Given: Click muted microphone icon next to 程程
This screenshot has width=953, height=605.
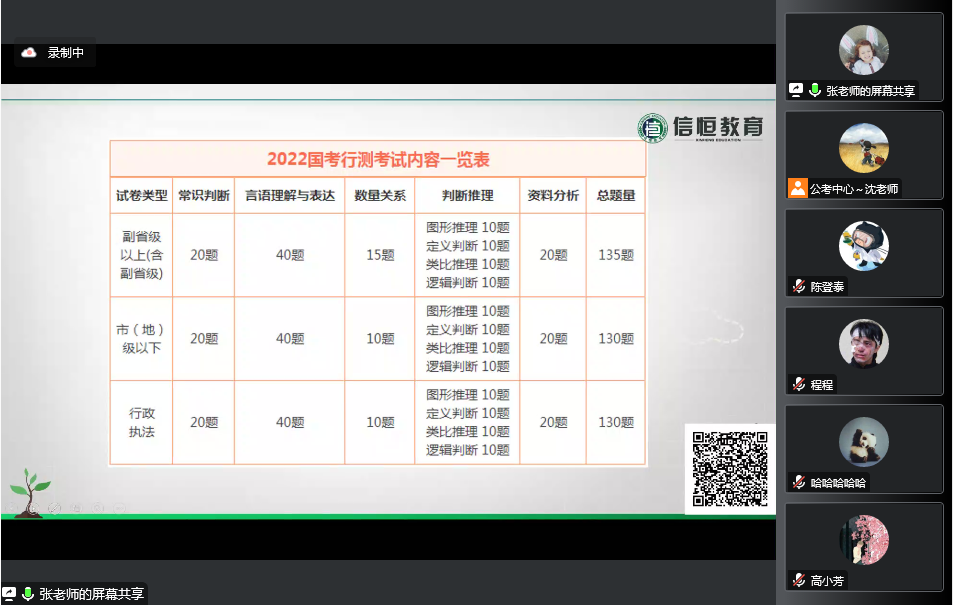Looking at the screenshot, I should (x=799, y=384).
